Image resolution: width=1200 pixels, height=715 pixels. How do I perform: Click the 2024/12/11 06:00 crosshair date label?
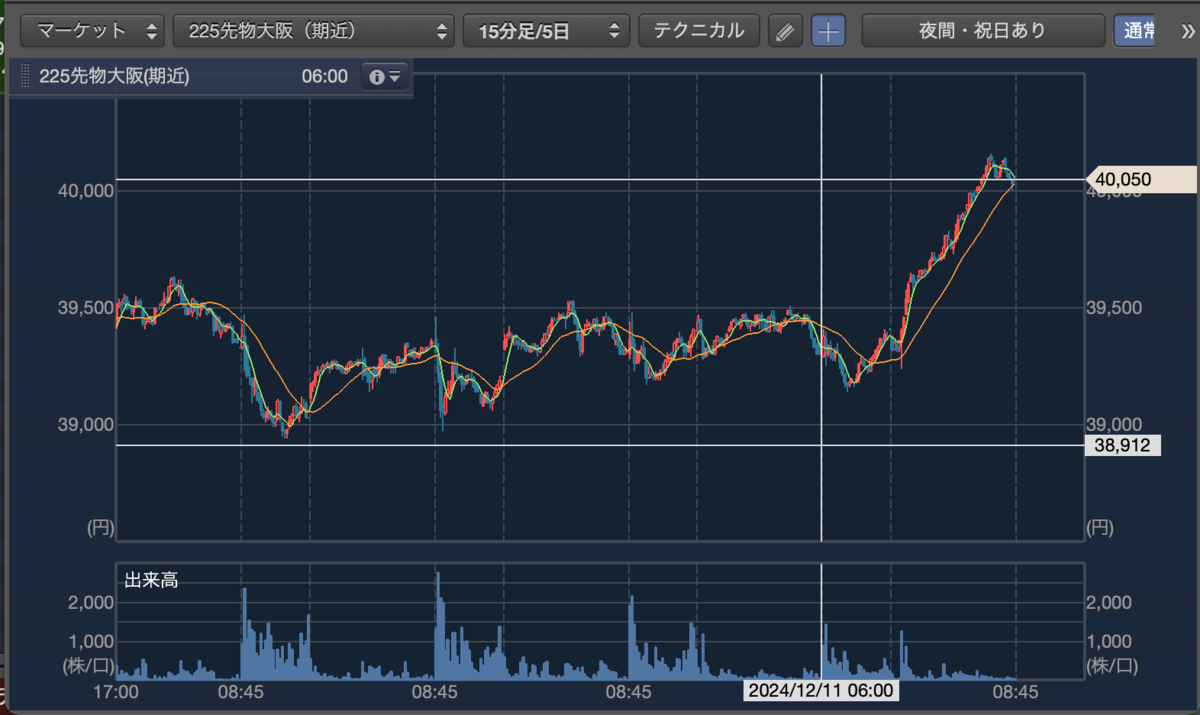click(820, 692)
